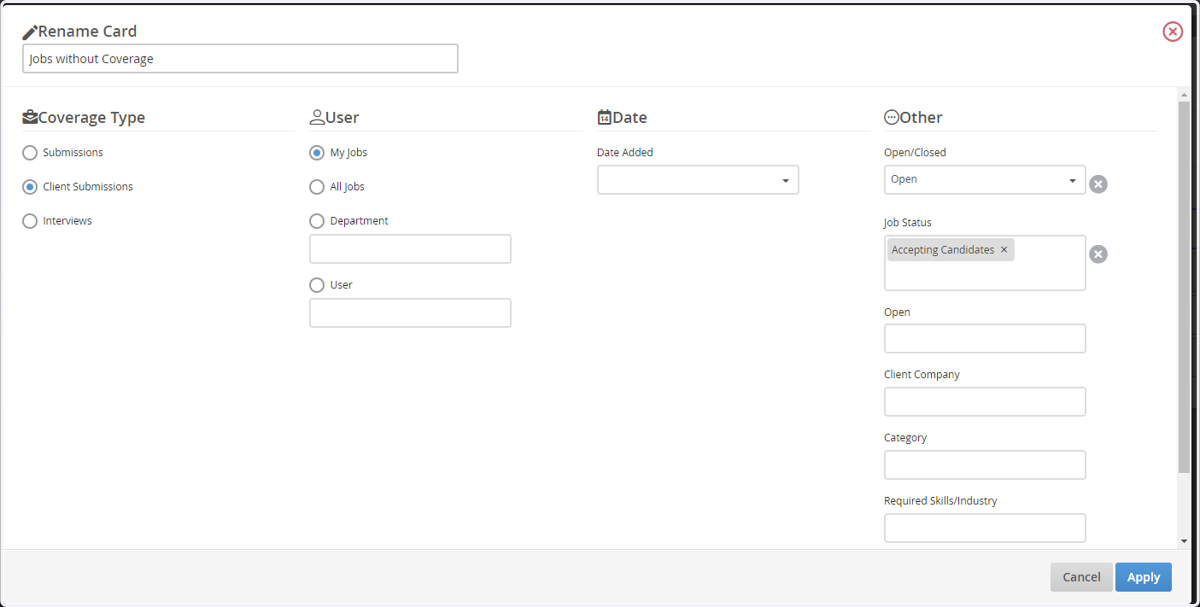Viewport: 1200px width, 607px height.
Task: Click the person icon next to User heading
Action: pyautogui.click(x=317, y=117)
